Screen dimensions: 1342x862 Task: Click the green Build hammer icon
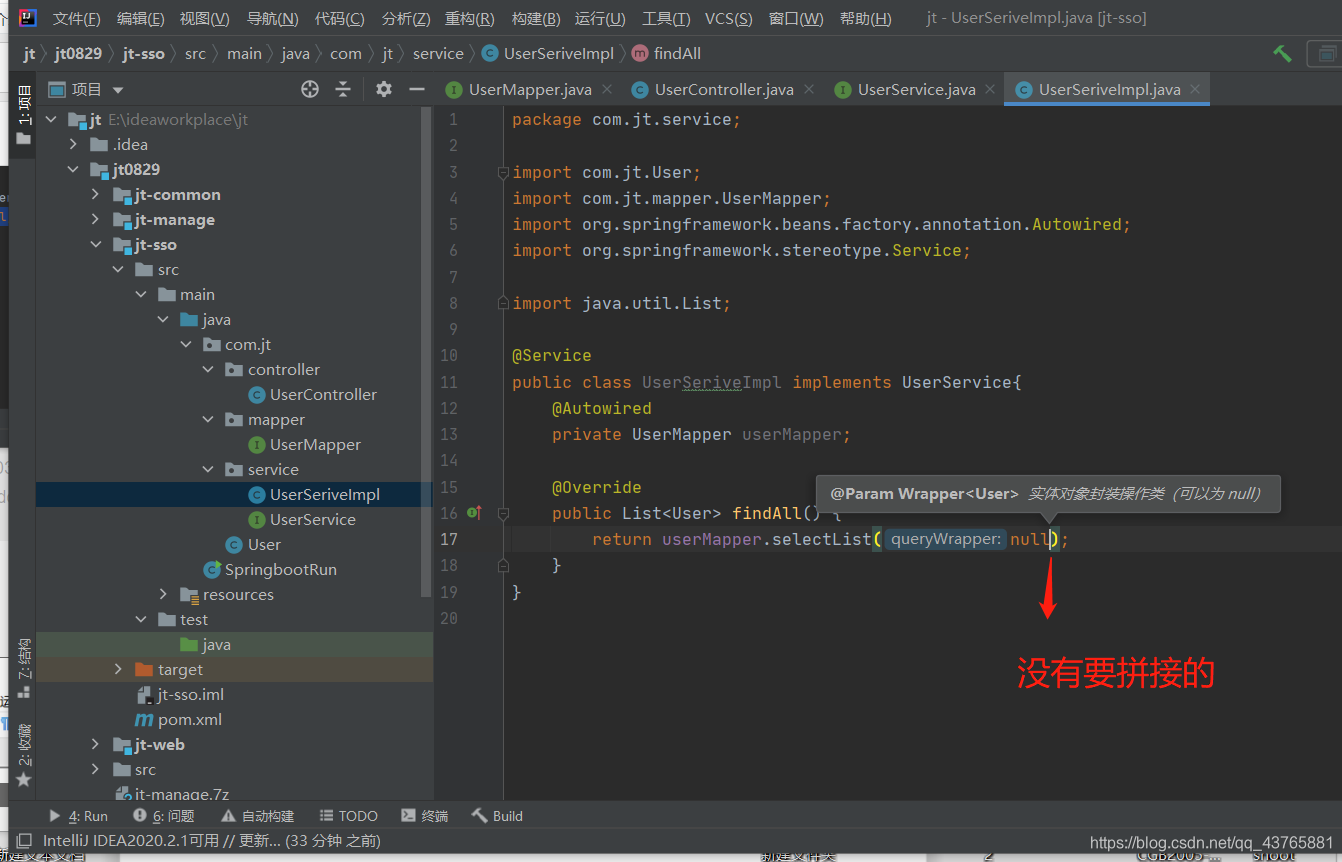pyautogui.click(x=1282, y=53)
